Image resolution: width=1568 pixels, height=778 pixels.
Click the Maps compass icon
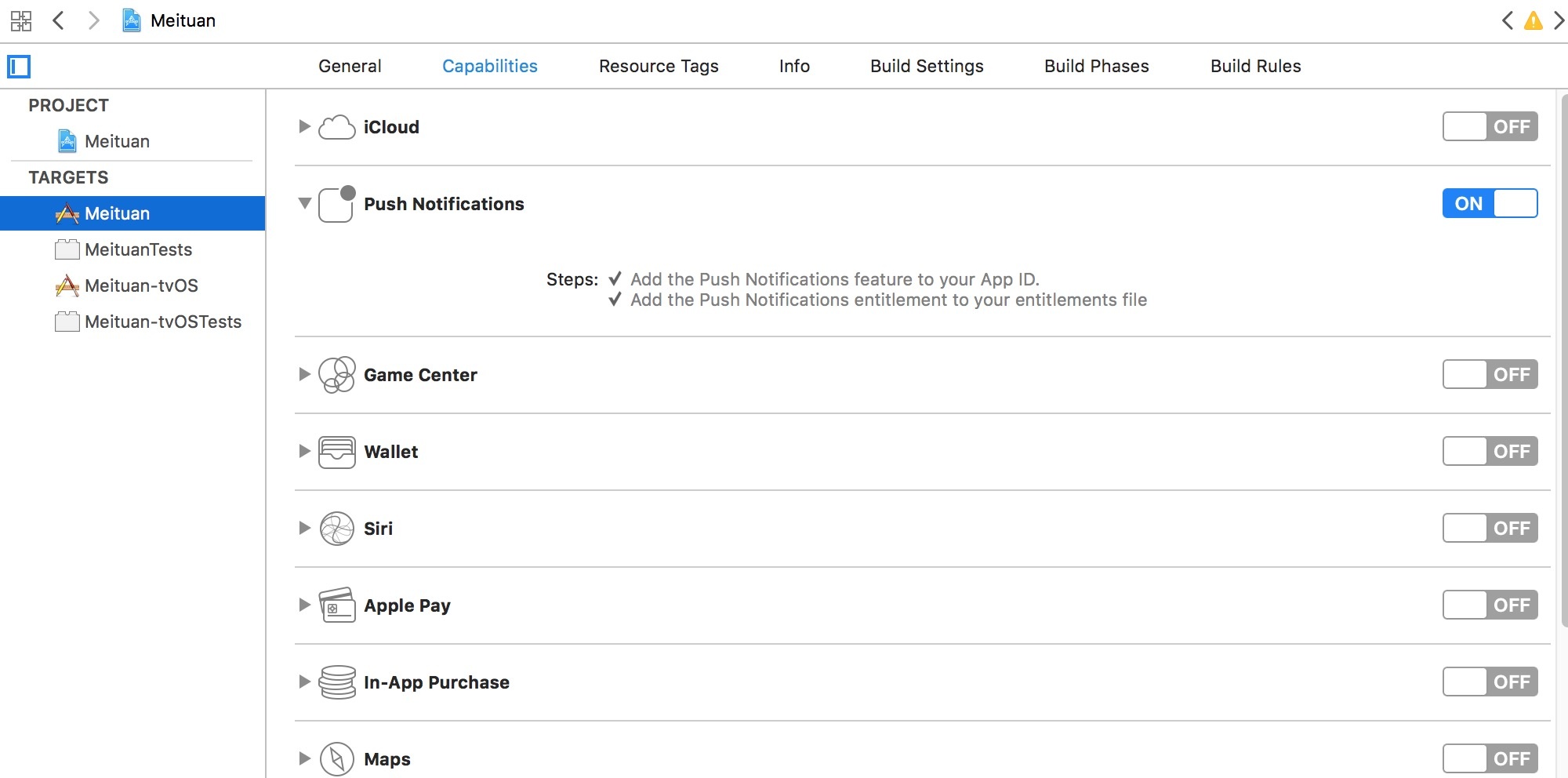[337, 759]
